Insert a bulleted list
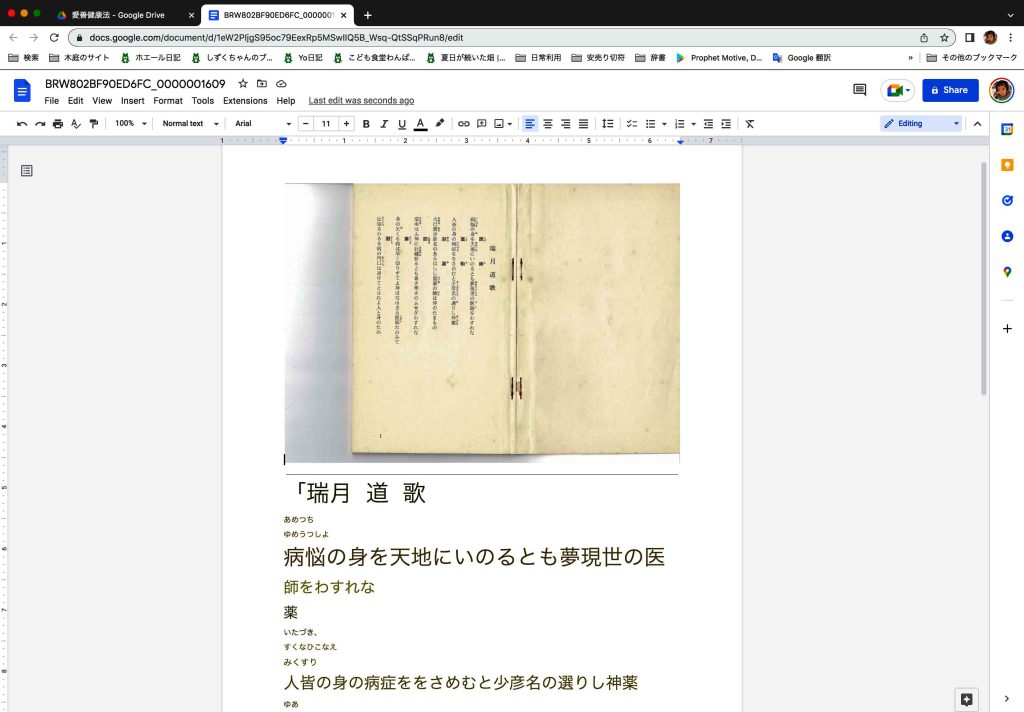 coord(650,123)
